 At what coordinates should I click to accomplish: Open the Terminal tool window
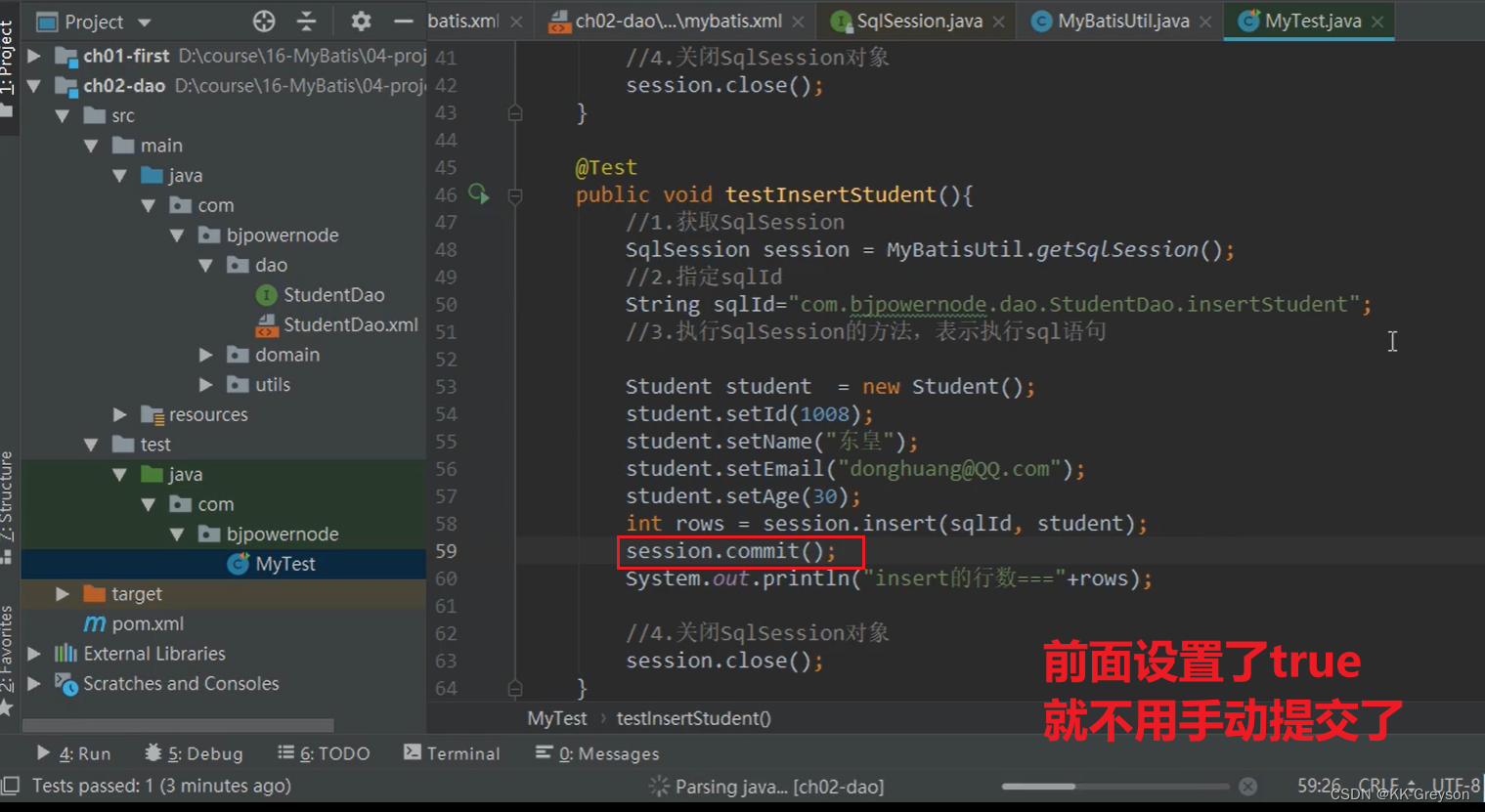pos(452,753)
